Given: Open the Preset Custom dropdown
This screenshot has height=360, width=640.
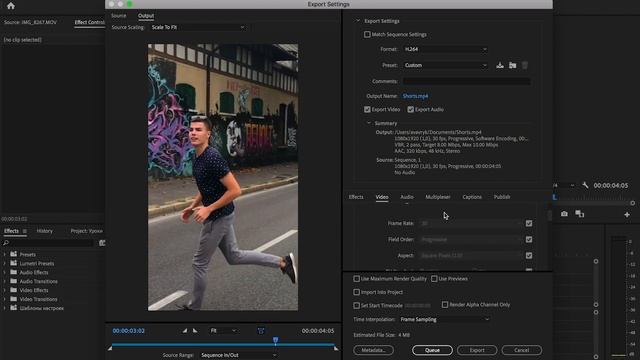Looking at the screenshot, I should tap(445, 65).
